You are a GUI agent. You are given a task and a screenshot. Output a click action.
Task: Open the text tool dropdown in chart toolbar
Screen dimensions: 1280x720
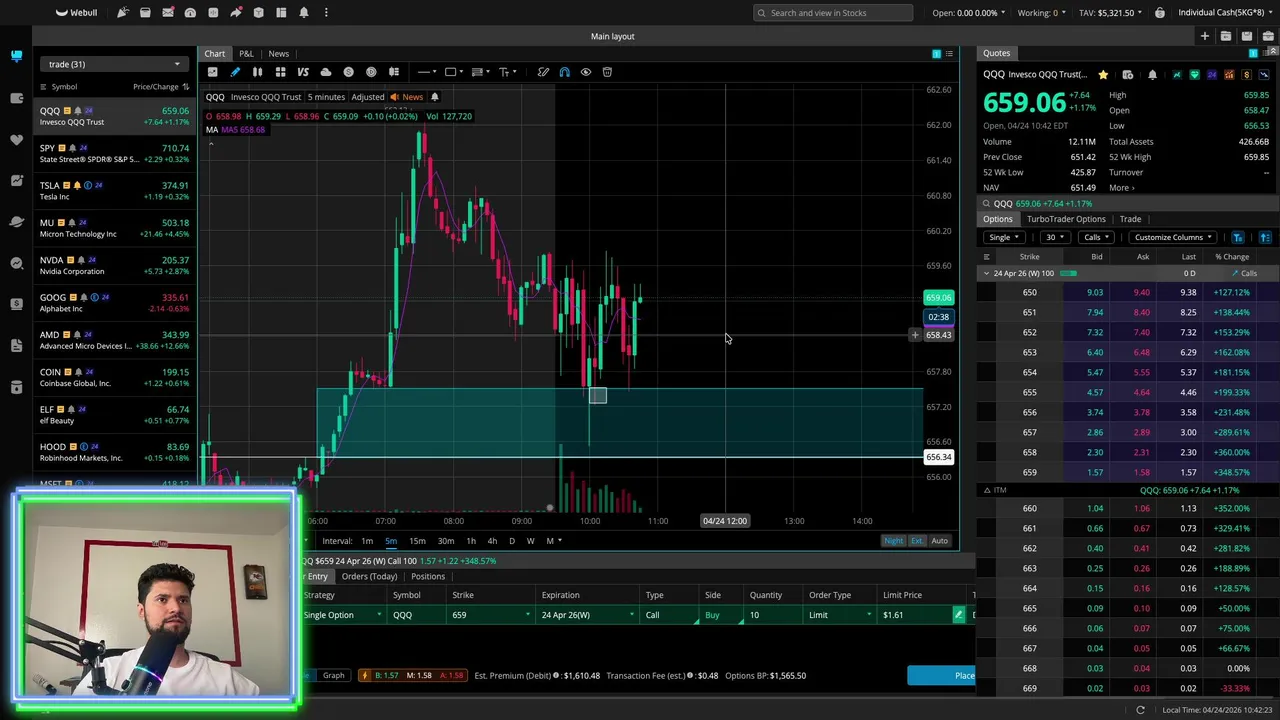coord(508,72)
